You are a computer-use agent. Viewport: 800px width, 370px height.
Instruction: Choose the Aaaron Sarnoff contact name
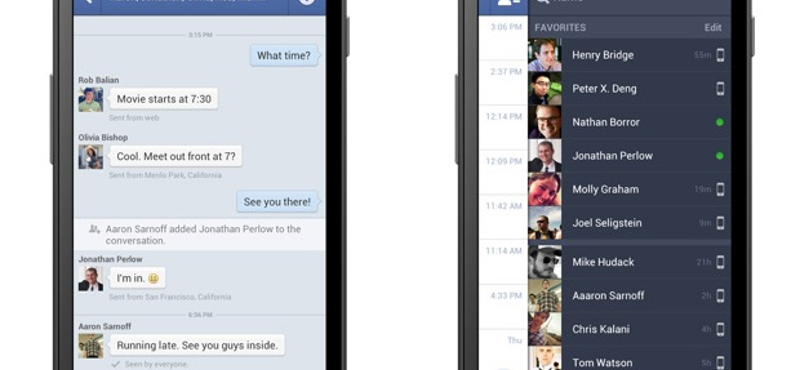point(608,296)
